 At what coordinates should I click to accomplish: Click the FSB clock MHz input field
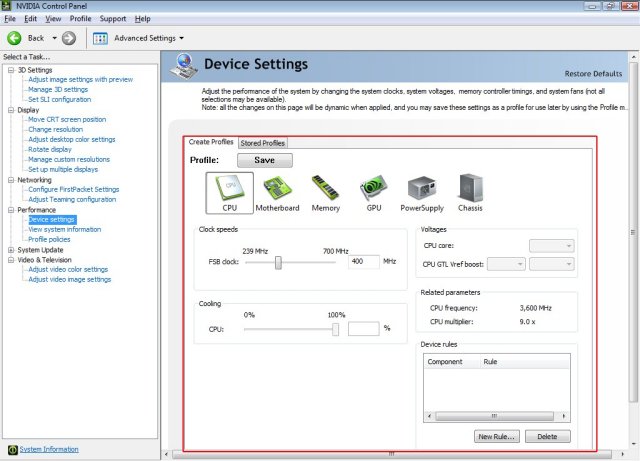(x=364, y=262)
